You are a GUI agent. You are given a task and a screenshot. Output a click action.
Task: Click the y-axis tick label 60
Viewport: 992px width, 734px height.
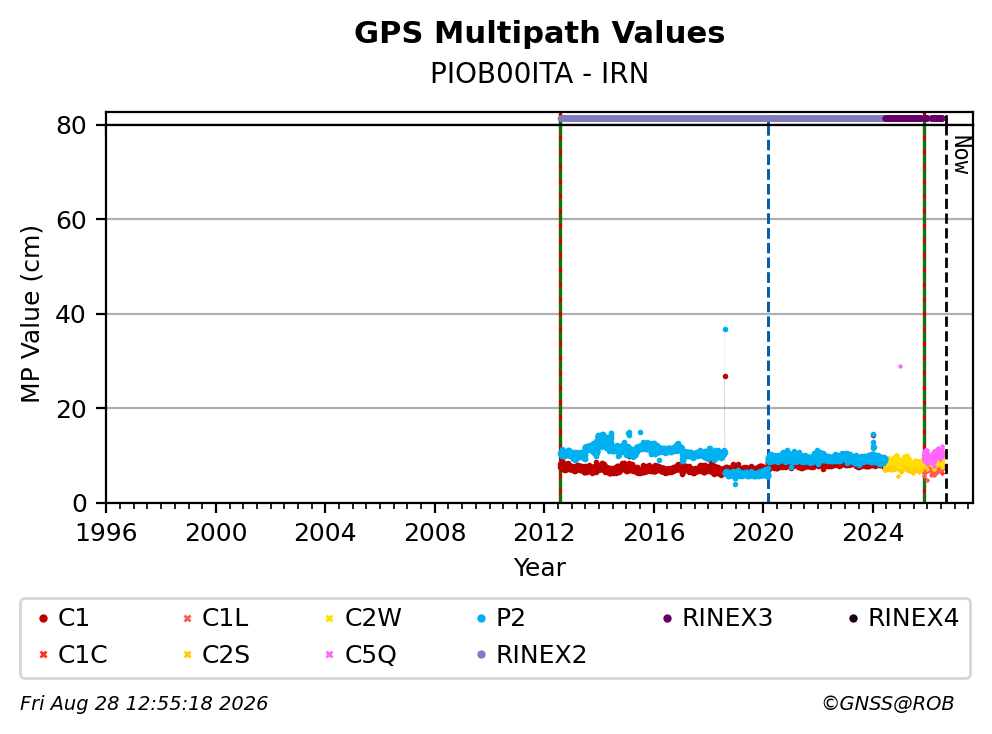71,220
